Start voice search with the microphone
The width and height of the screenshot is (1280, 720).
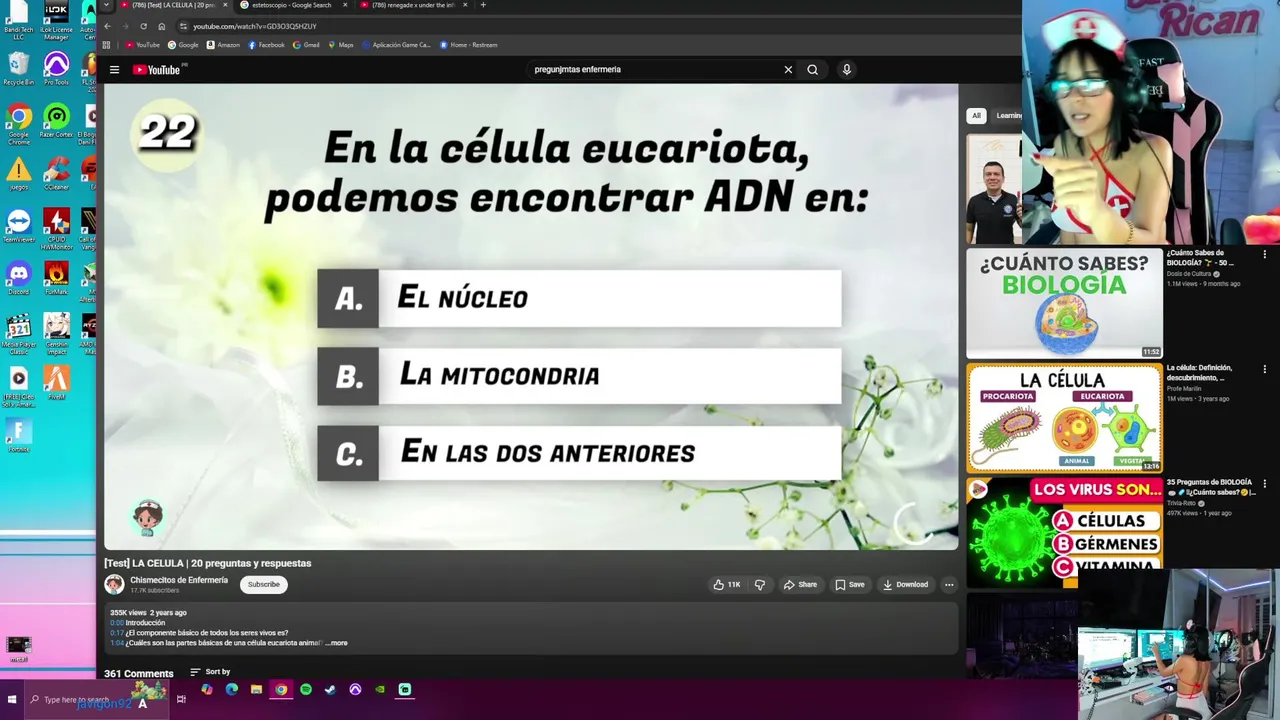(846, 70)
